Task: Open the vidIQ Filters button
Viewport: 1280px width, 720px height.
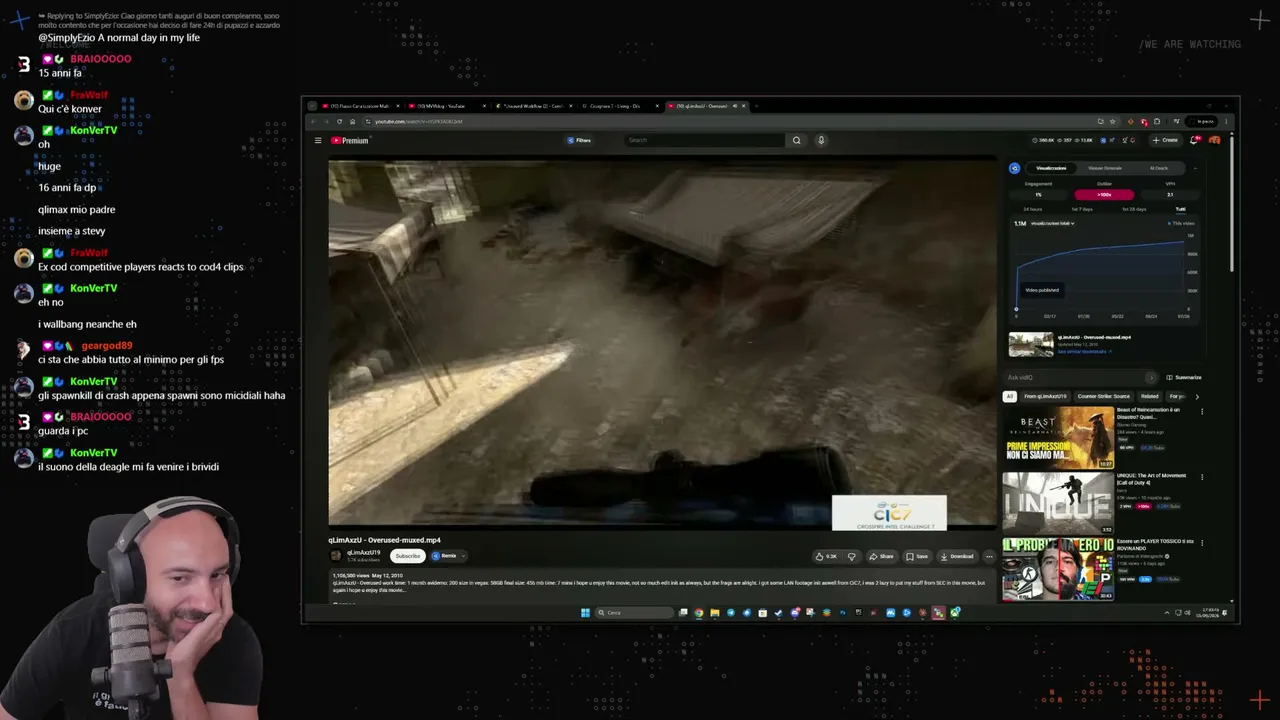Action: (580, 140)
